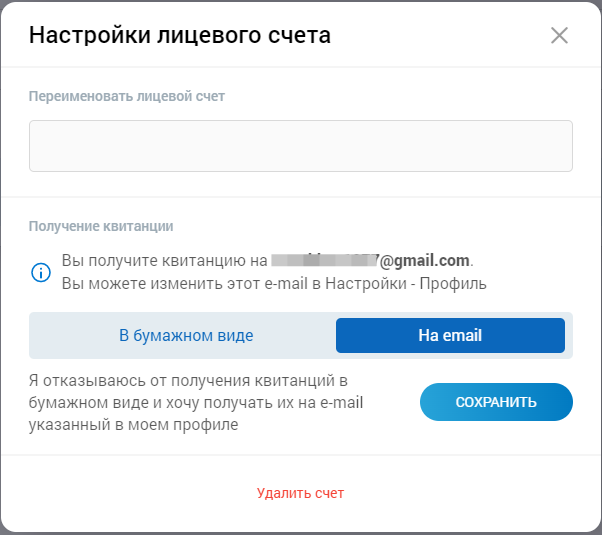Click the light-blue strip right of На email
Viewport: 602px width, 535px height.
coord(569,336)
